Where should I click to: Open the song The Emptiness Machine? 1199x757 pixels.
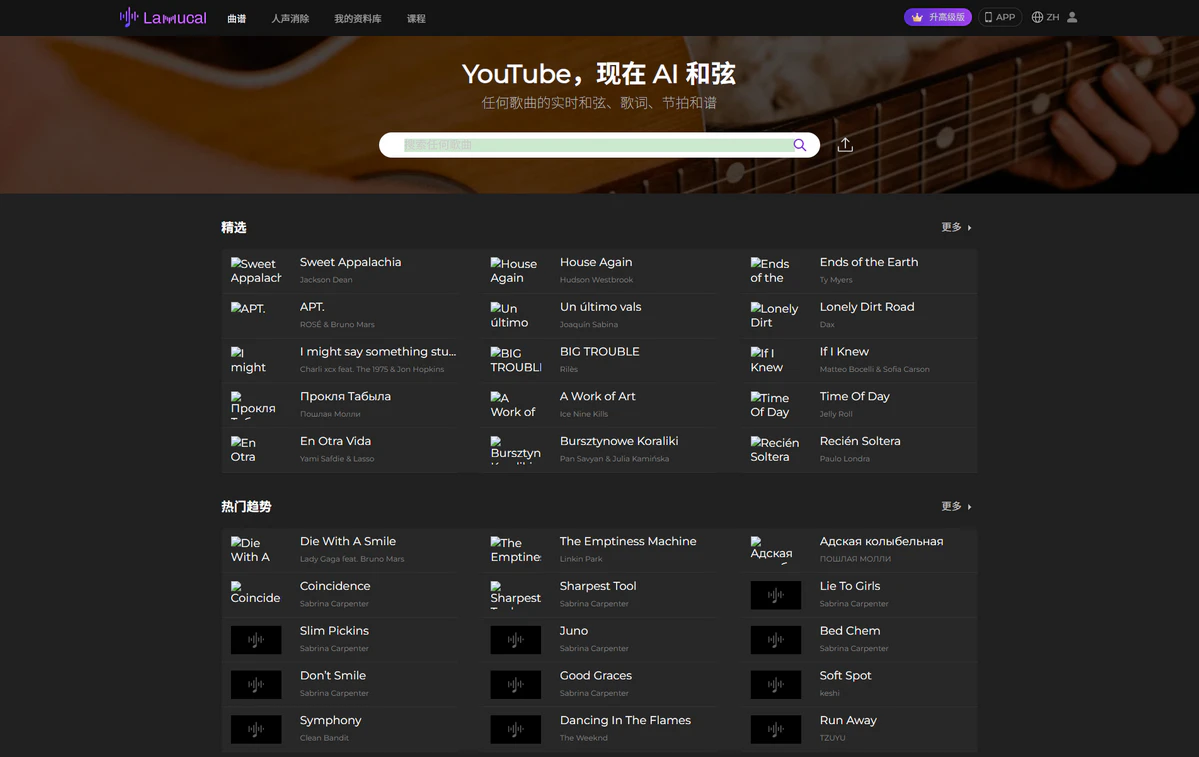pyautogui.click(x=628, y=541)
